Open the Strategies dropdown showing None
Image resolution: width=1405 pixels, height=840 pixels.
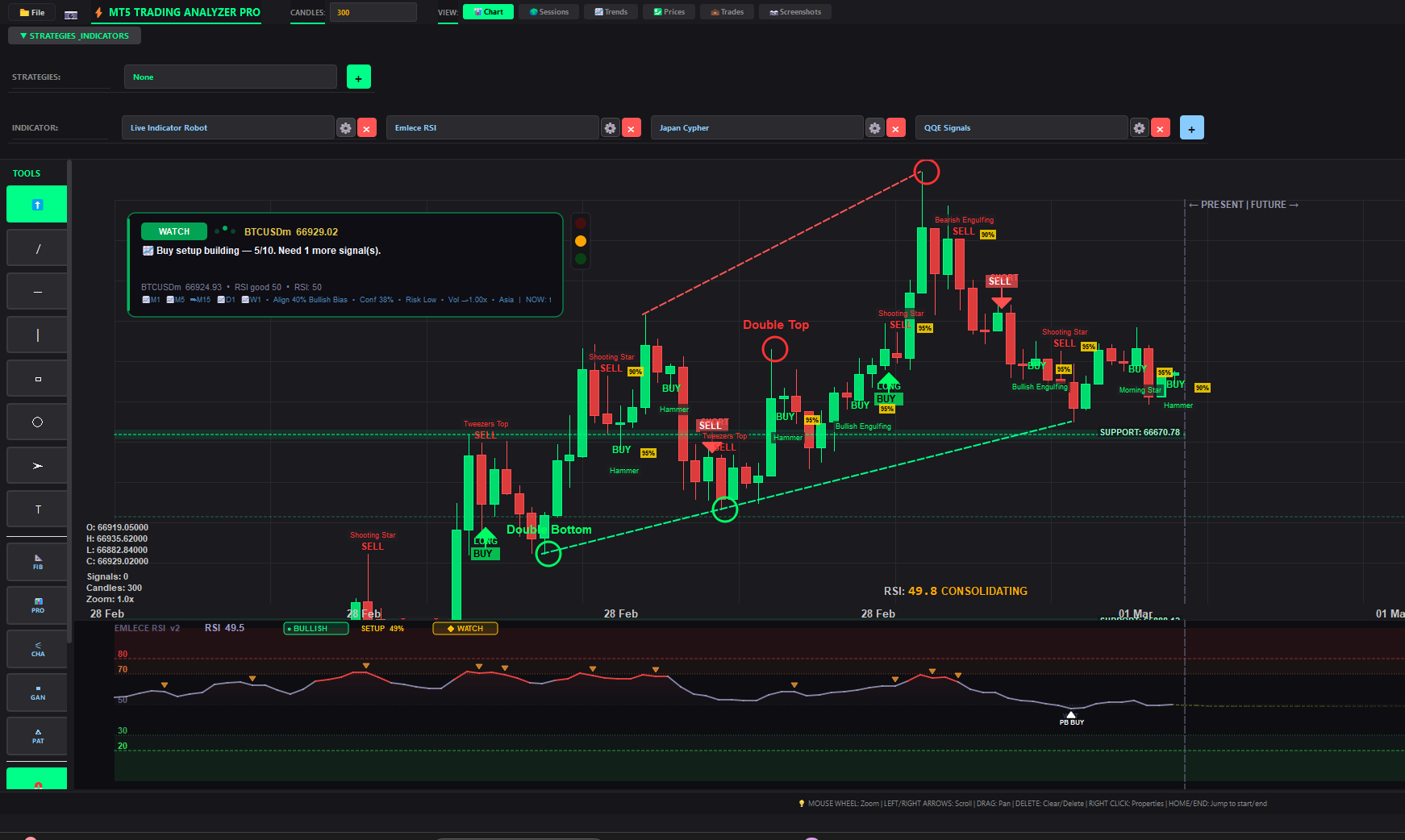pyautogui.click(x=230, y=77)
